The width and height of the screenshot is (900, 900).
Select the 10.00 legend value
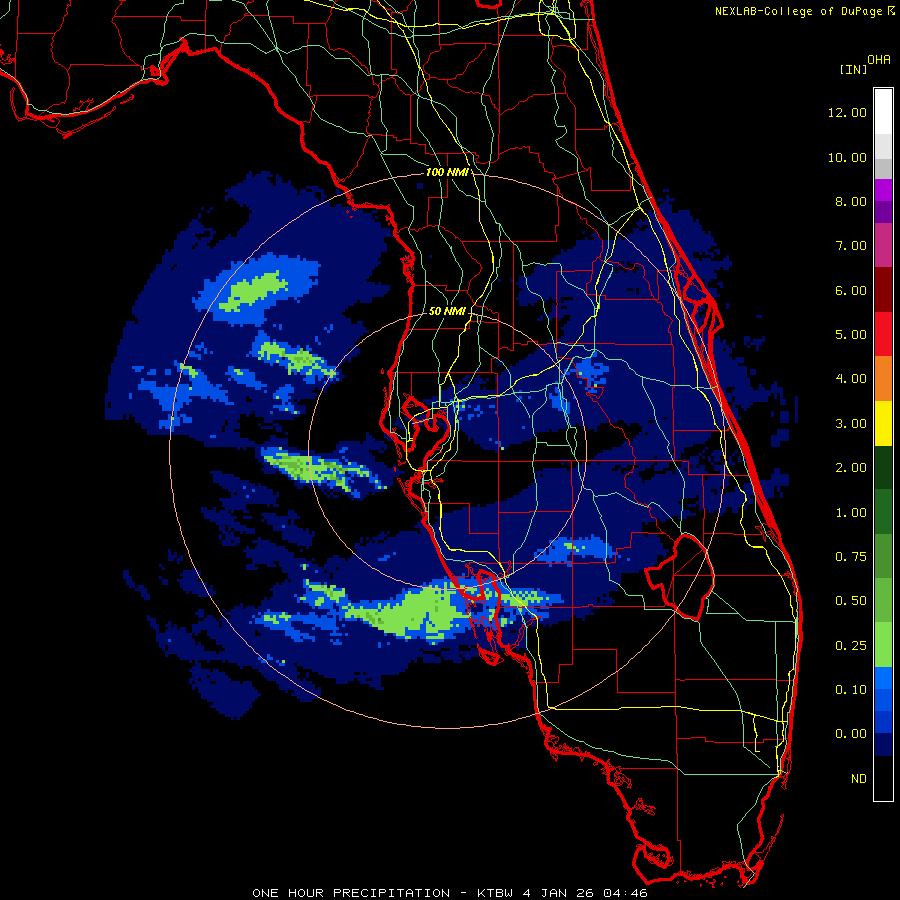[847, 157]
